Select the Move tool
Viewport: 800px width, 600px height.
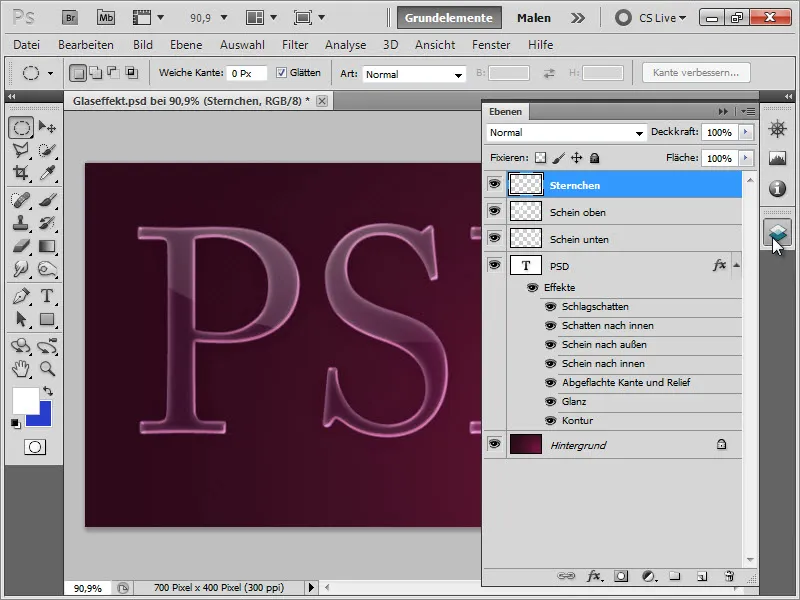pos(47,127)
